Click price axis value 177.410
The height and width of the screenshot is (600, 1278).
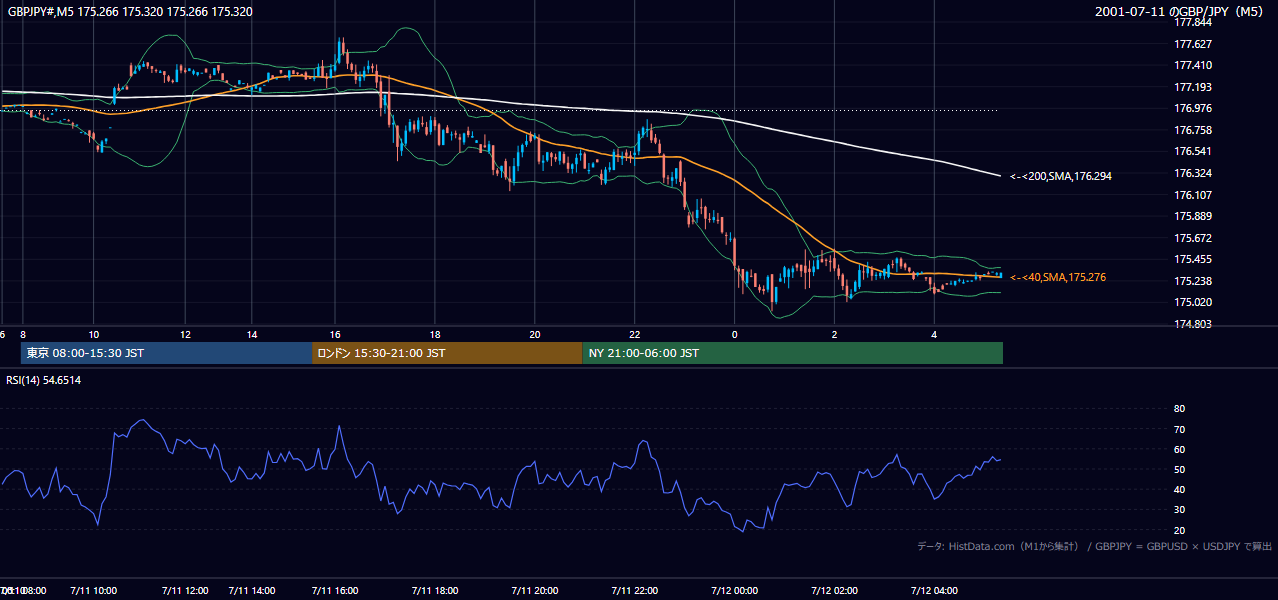tap(1194, 65)
